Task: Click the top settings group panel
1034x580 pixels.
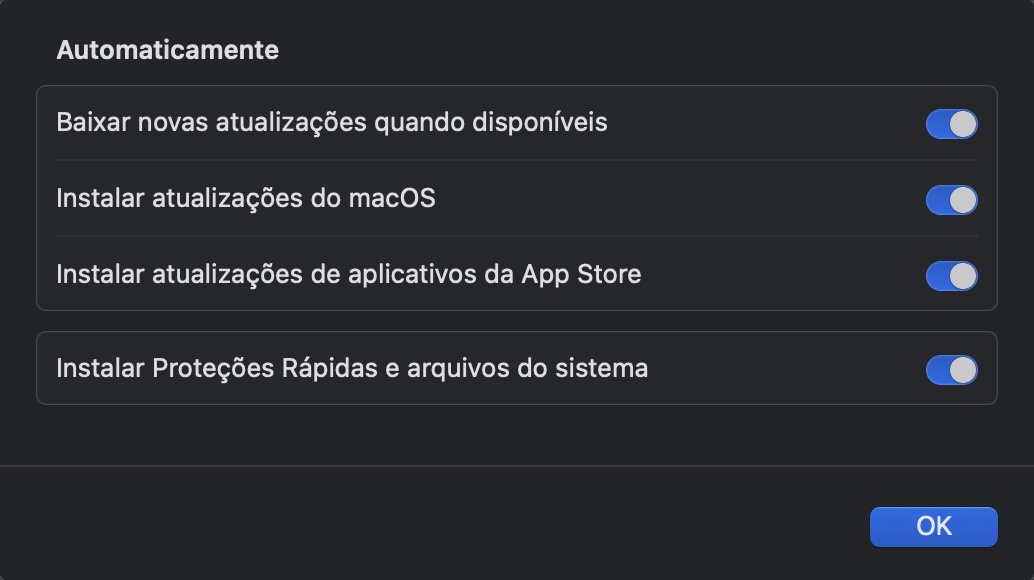Action: (516, 198)
